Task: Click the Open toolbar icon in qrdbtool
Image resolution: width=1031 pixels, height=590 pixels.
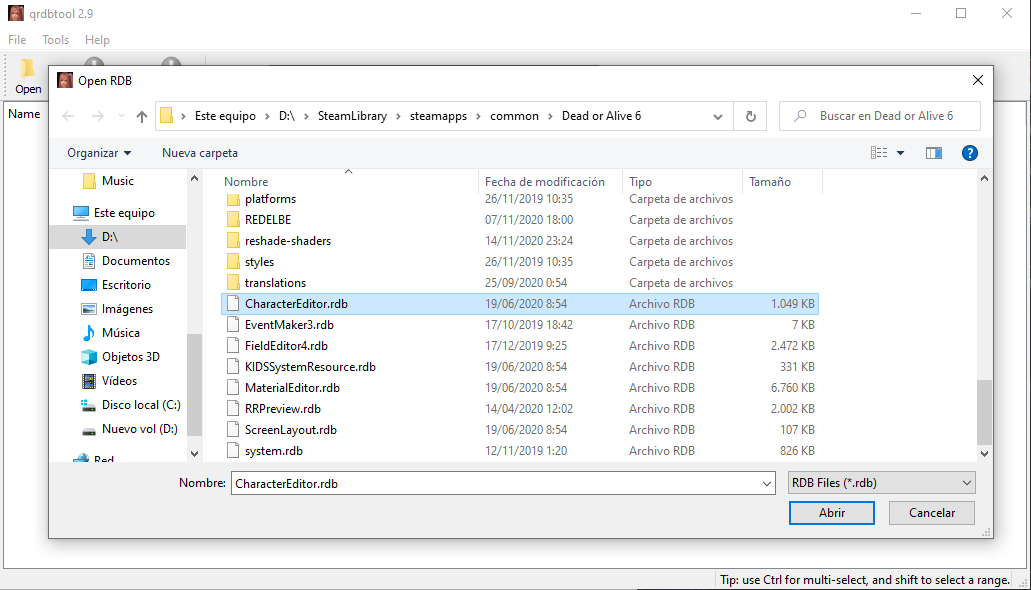Action: tap(28, 77)
